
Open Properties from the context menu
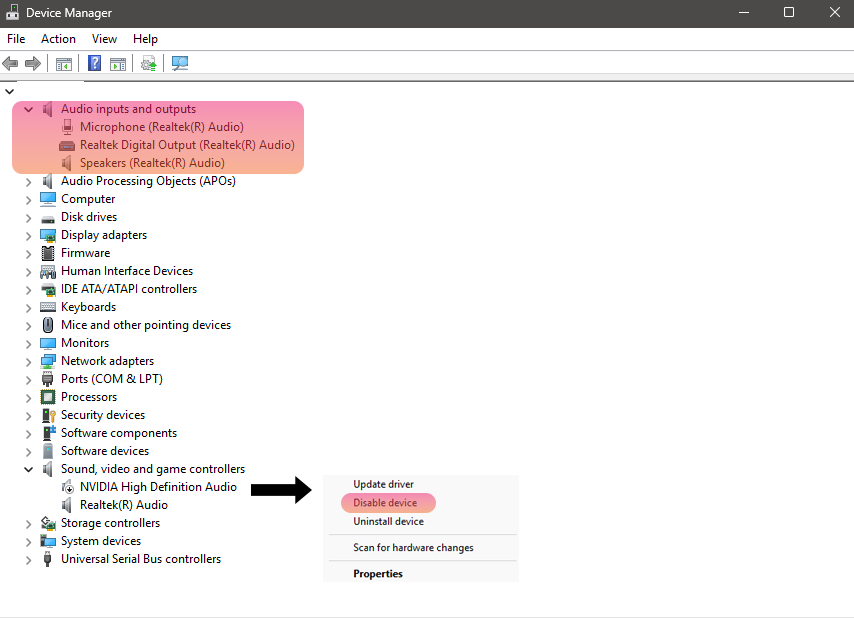click(378, 574)
